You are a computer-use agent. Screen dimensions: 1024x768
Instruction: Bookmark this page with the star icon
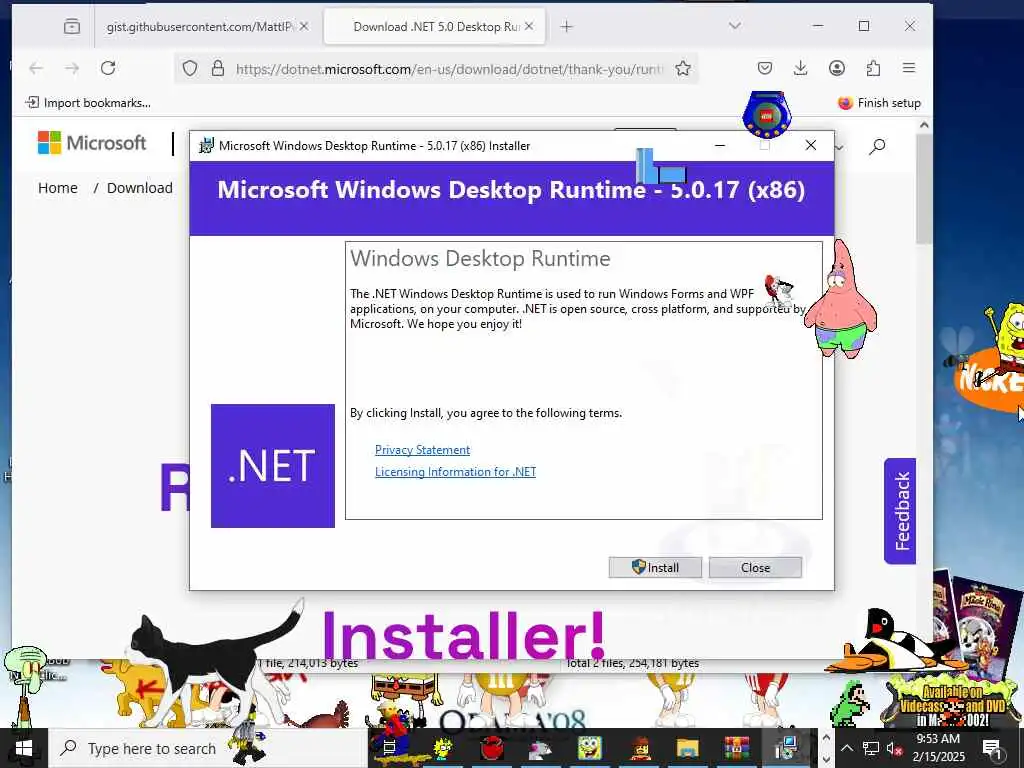[x=682, y=68]
